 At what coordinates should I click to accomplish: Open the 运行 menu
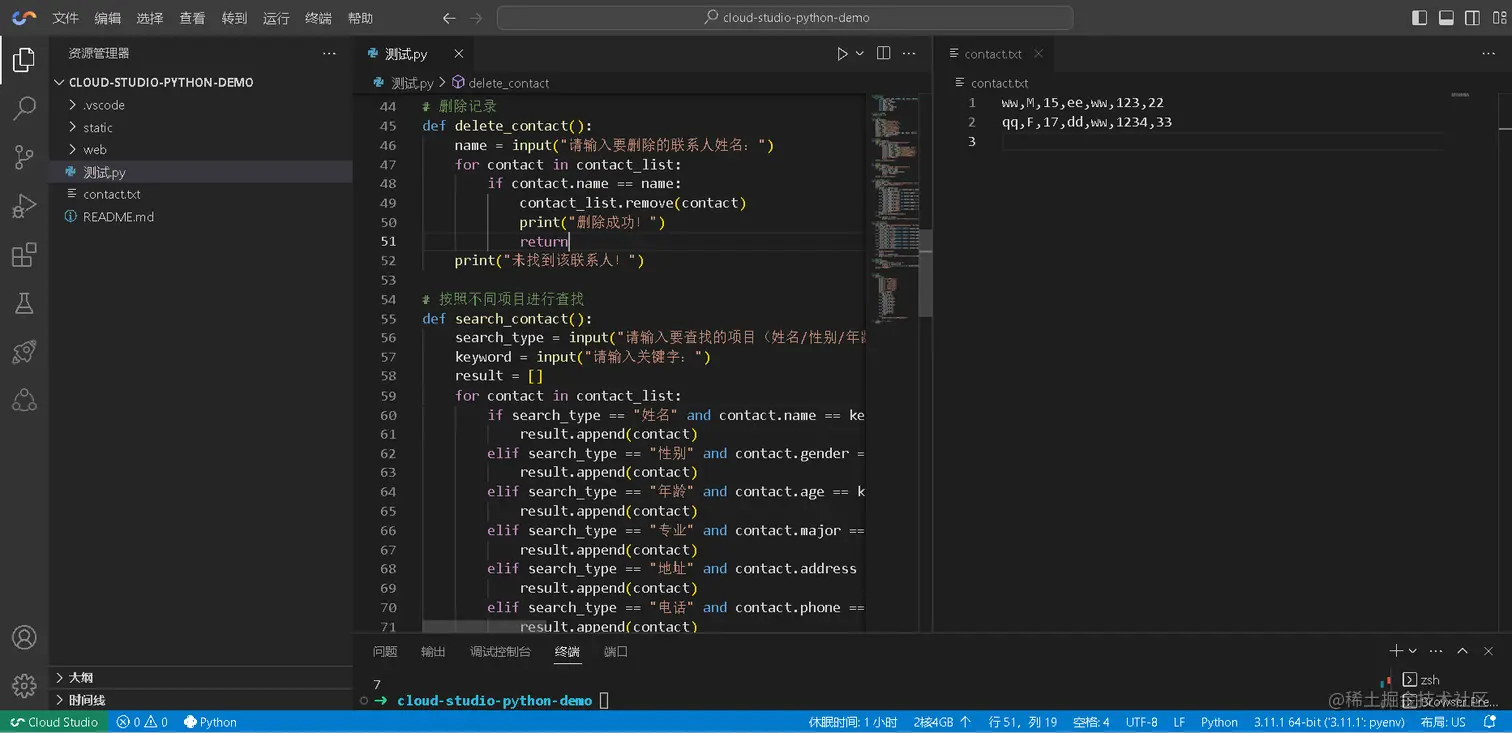click(276, 18)
